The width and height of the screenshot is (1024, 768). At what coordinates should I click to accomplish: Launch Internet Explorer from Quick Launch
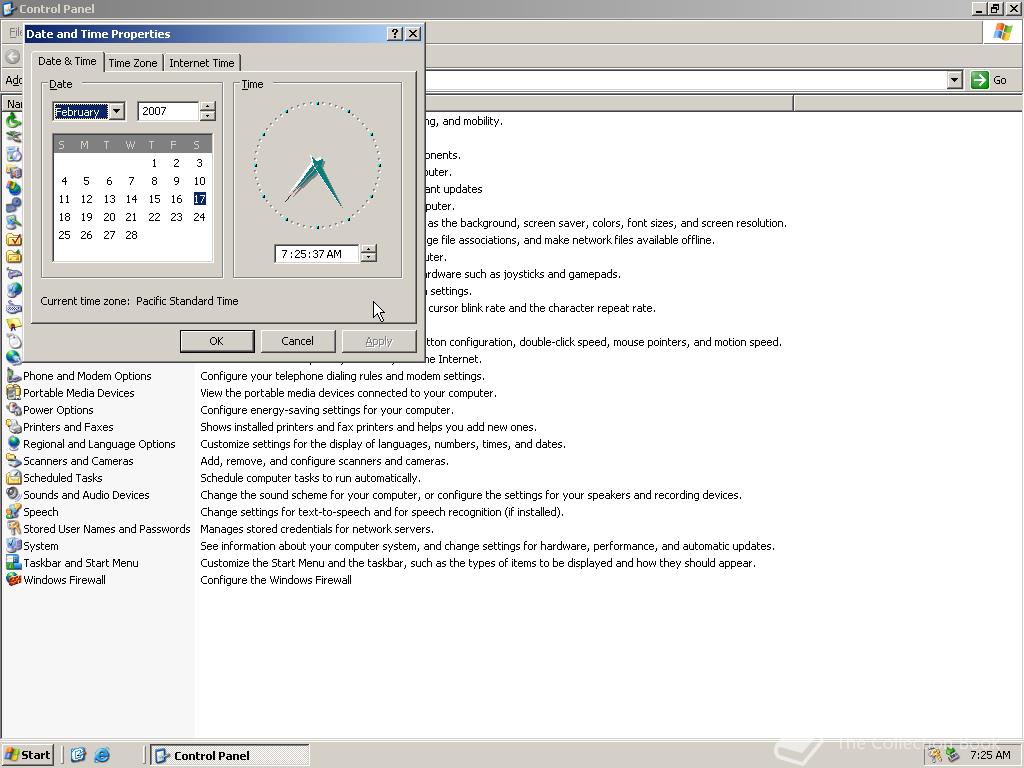tap(102, 755)
